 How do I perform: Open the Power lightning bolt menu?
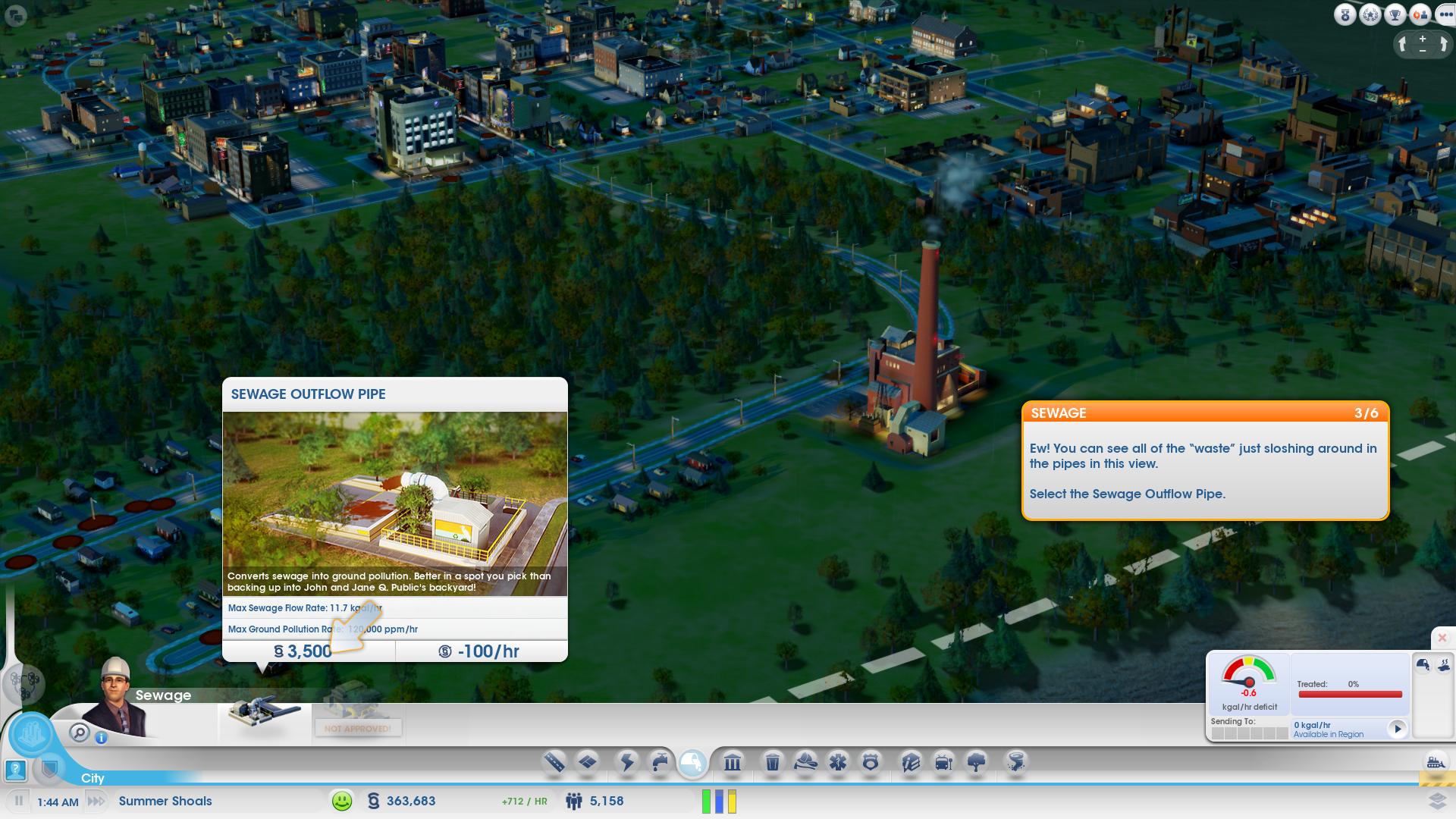click(x=627, y=761)
